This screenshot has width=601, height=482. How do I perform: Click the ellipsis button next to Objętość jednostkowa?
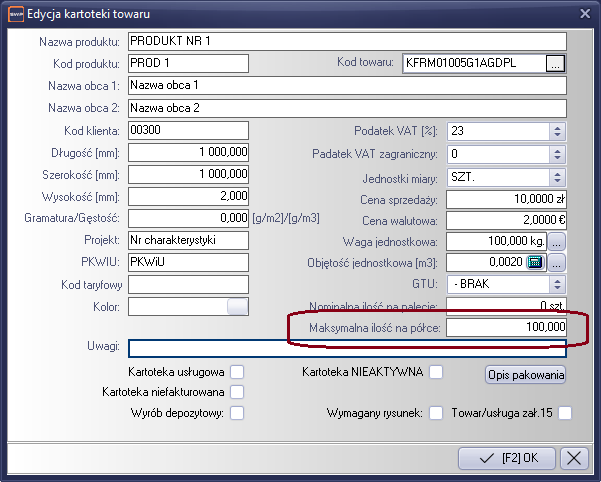557,263
